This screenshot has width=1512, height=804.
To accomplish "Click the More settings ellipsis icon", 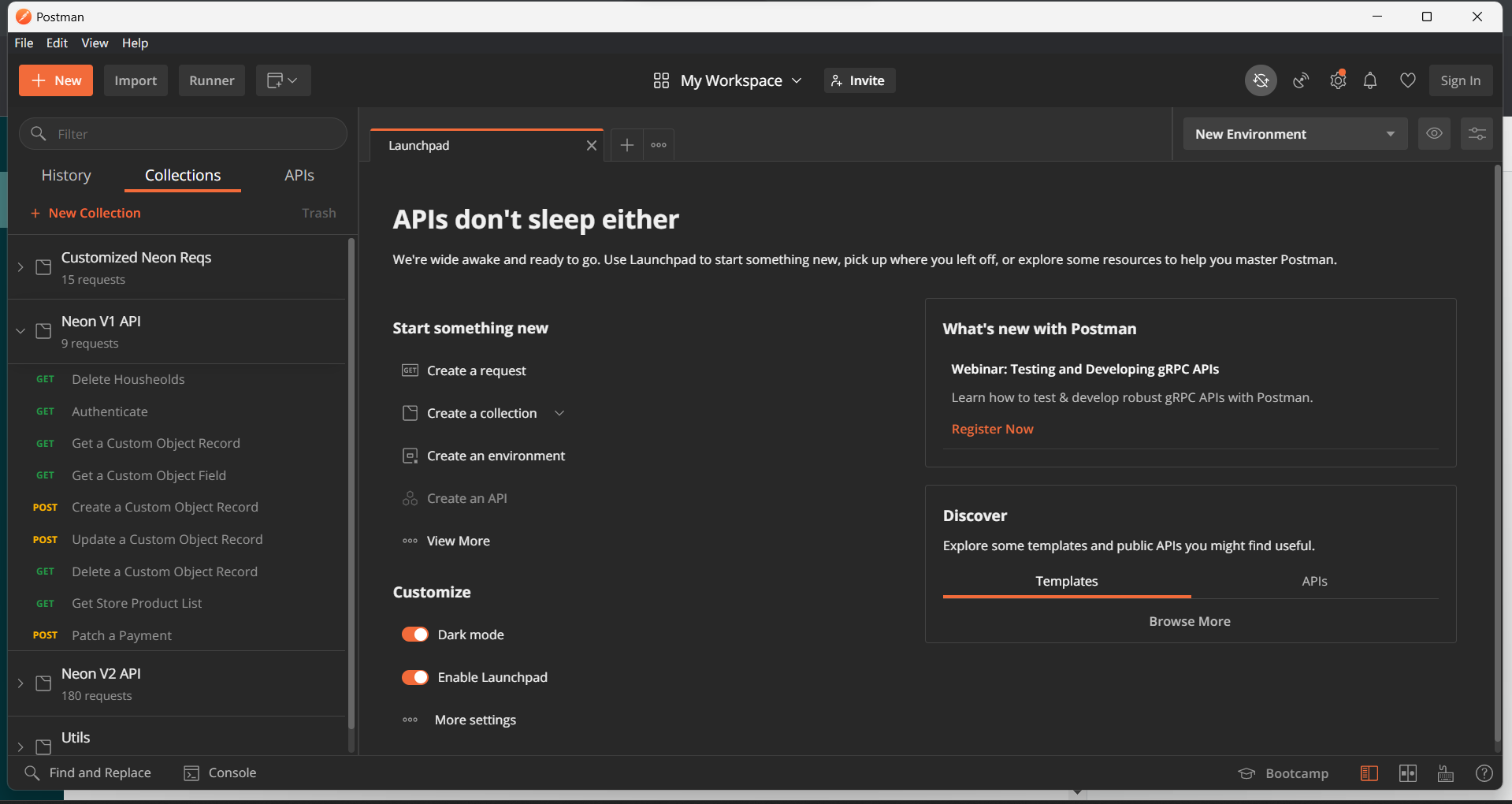I will (410, 720).
